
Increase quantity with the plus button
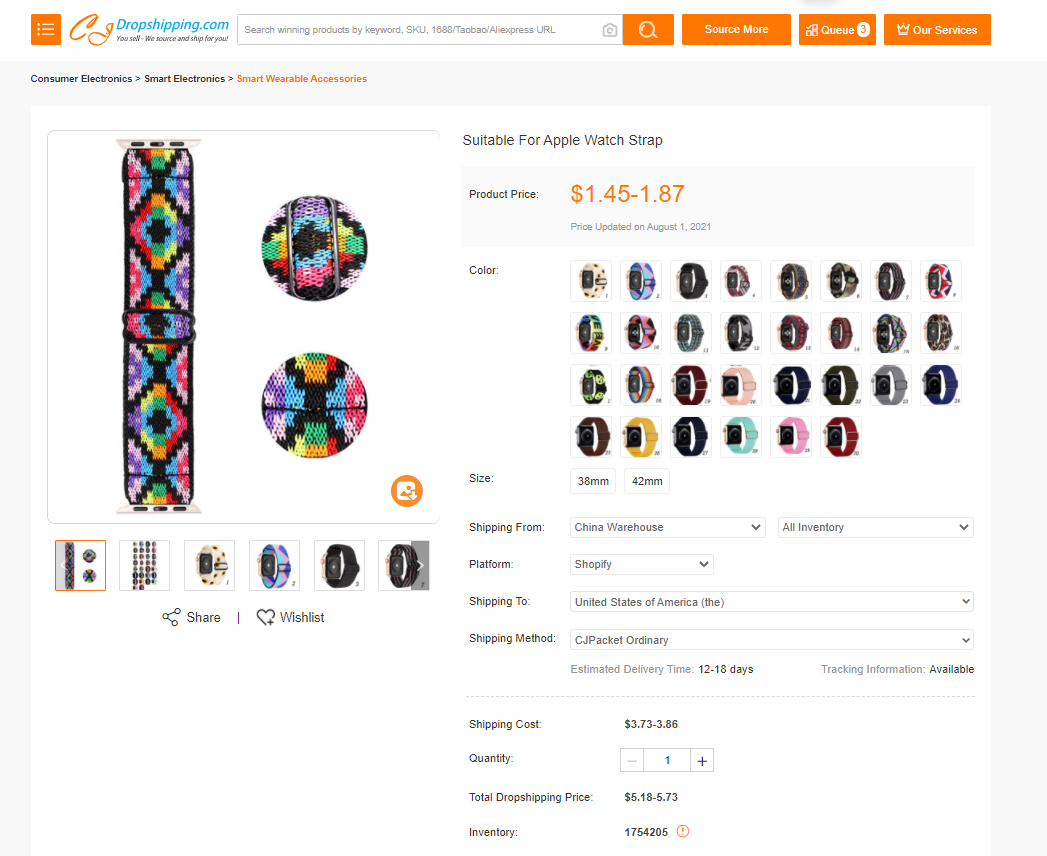[702, 761]
